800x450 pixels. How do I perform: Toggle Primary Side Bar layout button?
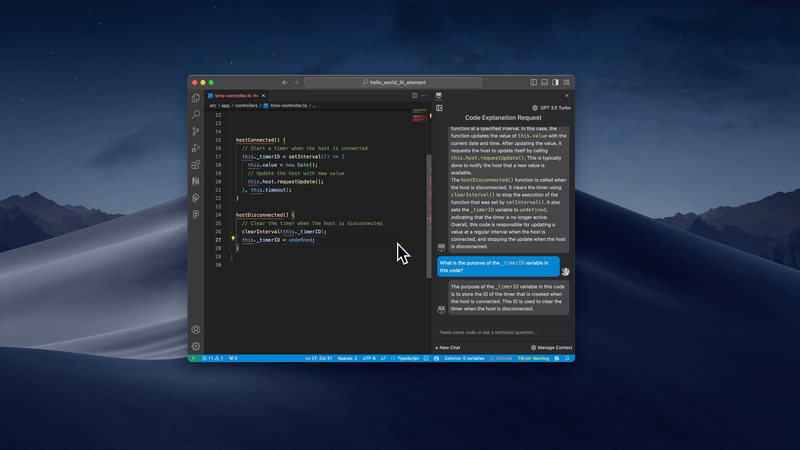[x=534, y=82]
